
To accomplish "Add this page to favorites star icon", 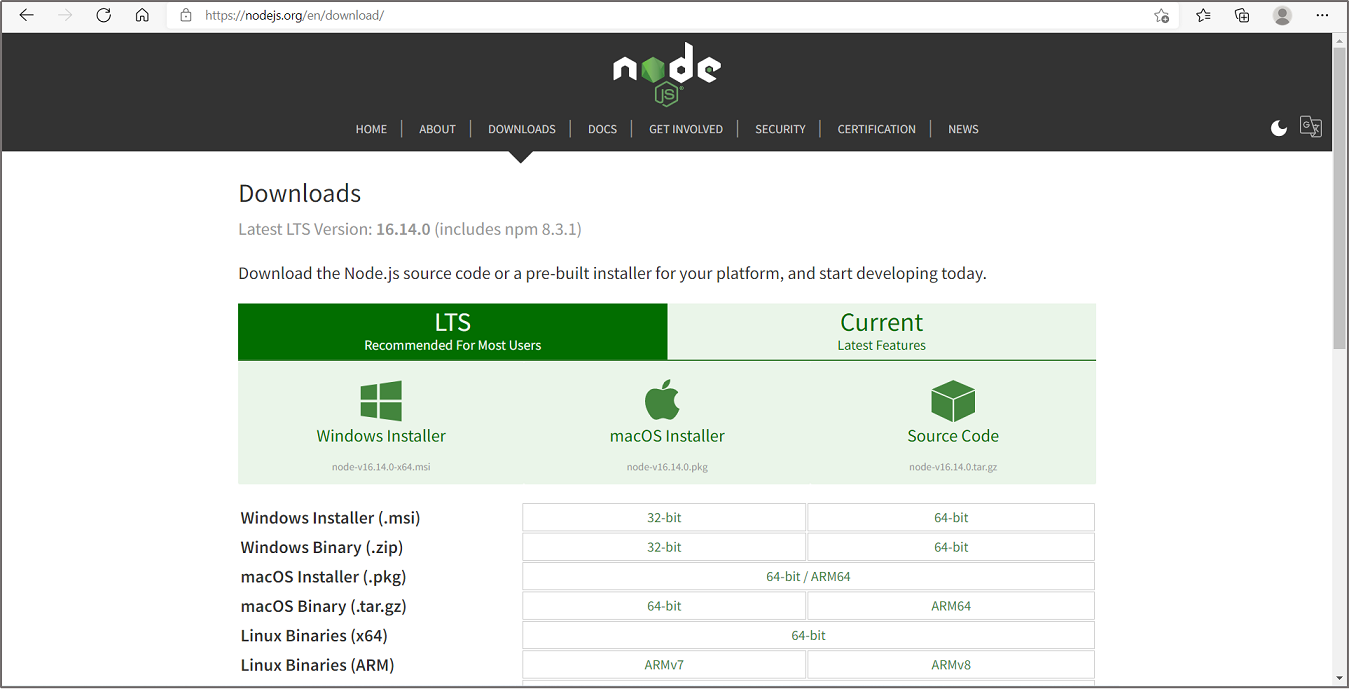I will tap(1161, 16).
